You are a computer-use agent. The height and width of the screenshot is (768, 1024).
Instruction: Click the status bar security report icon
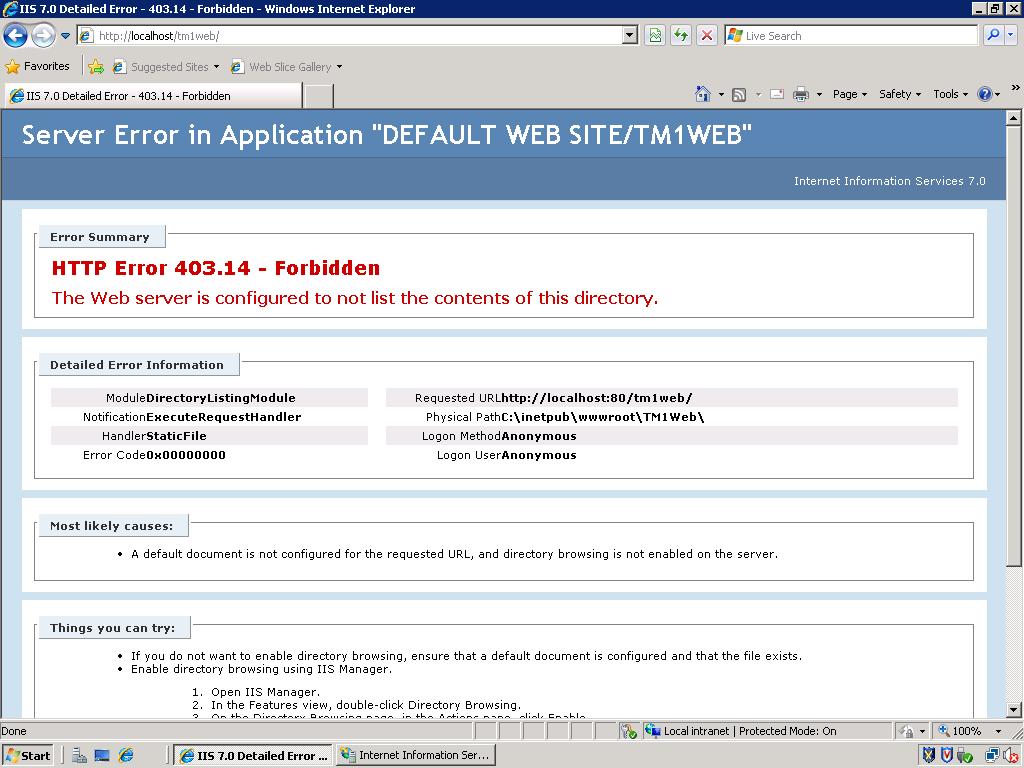[628, 731]
